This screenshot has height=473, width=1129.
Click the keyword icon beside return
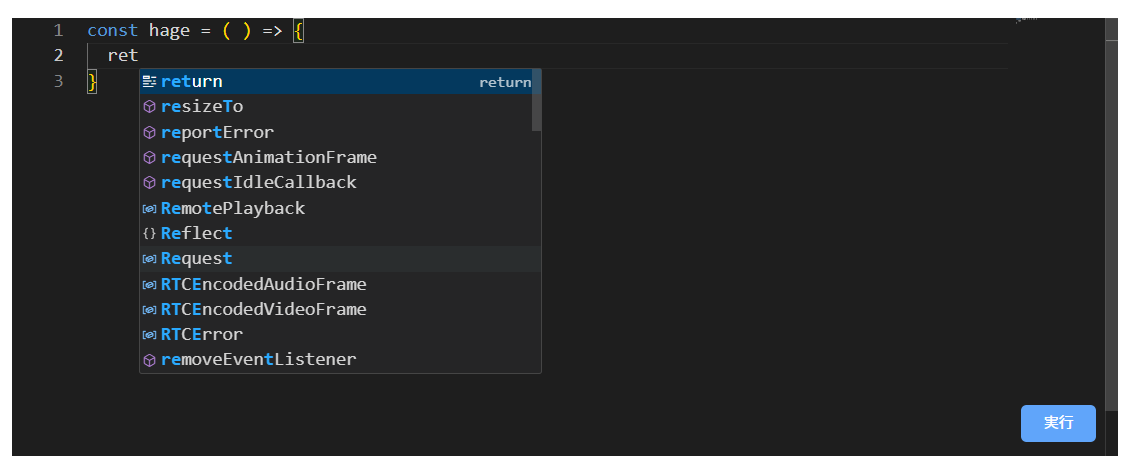pos(150,82)
